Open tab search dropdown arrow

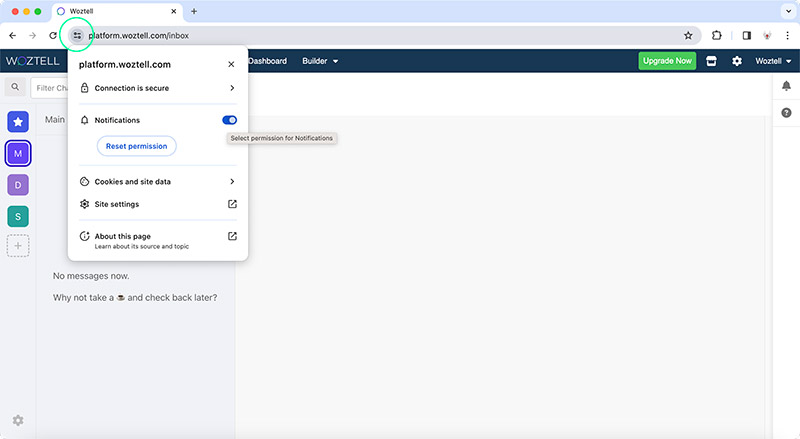coord(788,11)
